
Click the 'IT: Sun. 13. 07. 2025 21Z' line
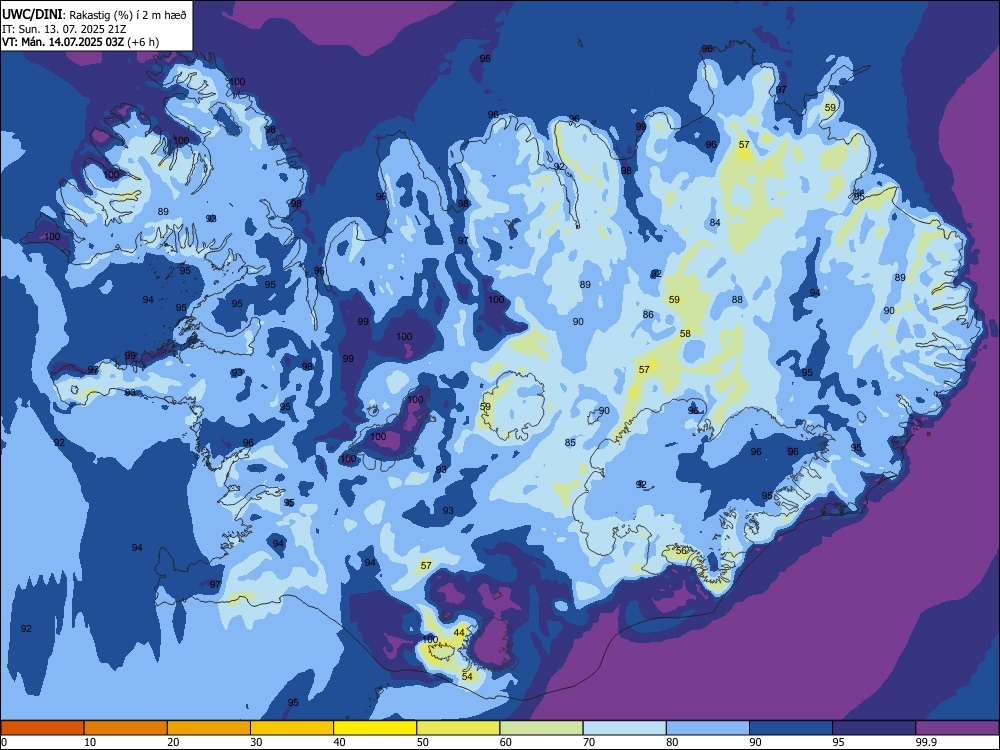tap(64, 29)
